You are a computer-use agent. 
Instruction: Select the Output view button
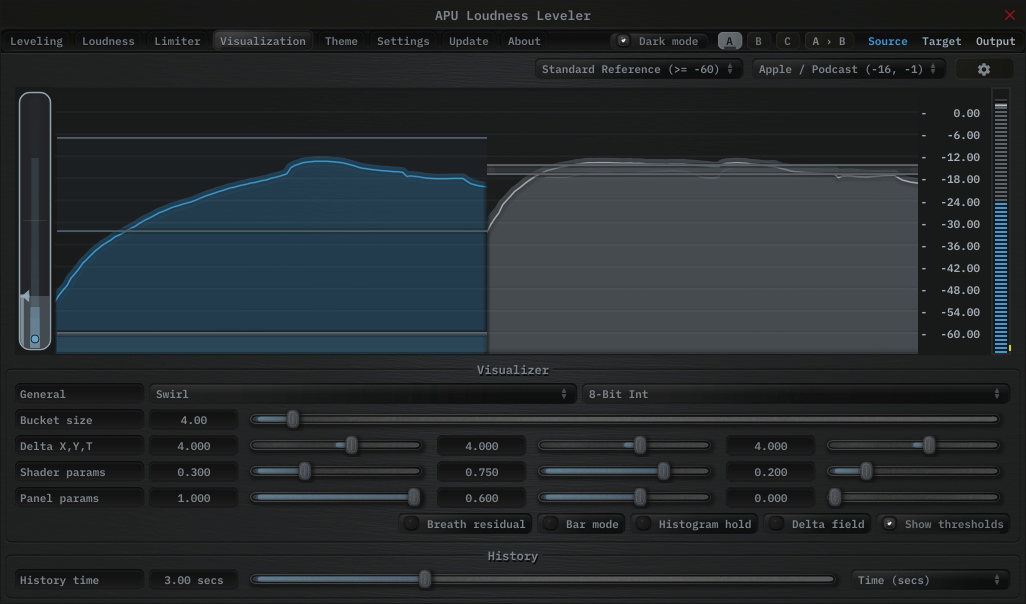(995, 41)
